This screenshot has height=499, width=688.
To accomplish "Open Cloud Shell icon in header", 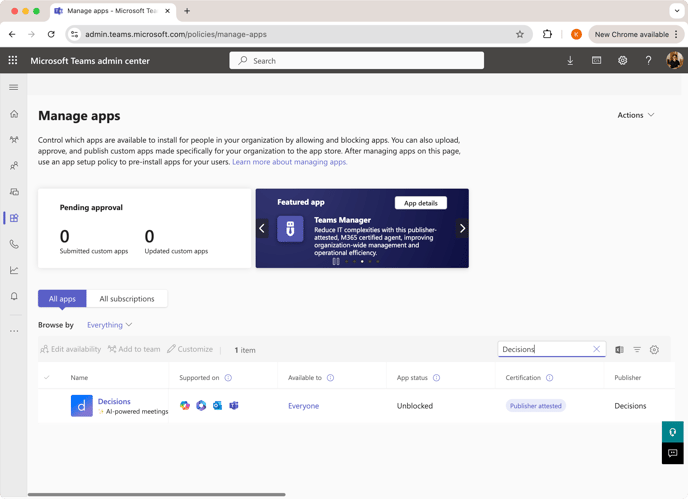I will 596,61.
